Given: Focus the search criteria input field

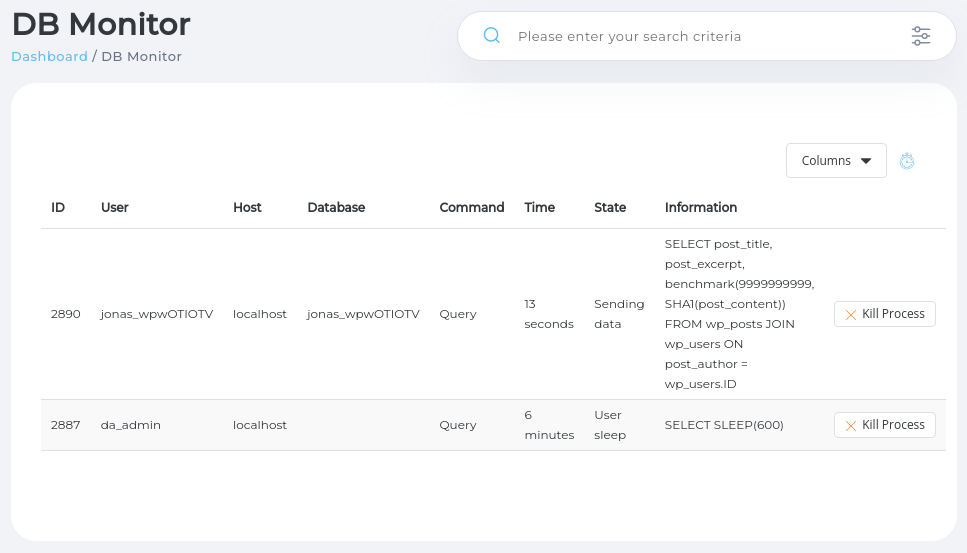Looking at the screenshot, I should (x=700, y=36).
